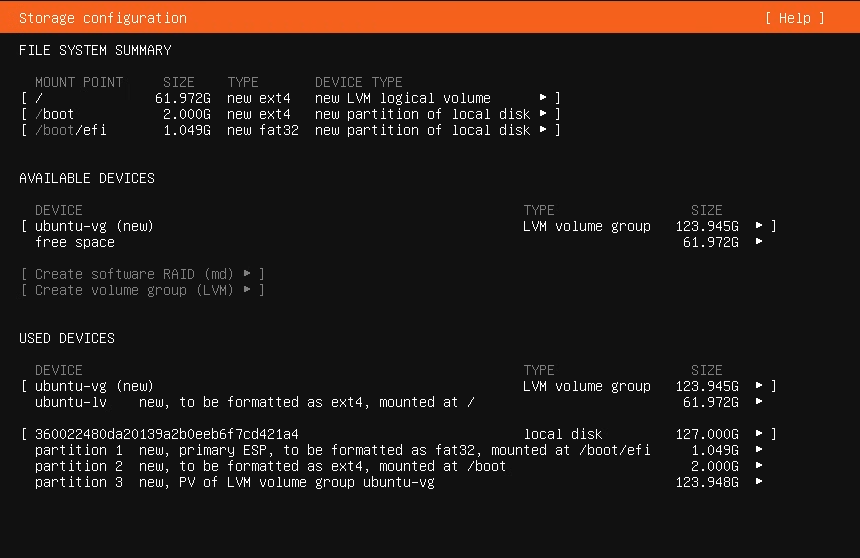Select partition 1 primary ESP row
Image resolution: width=860 pixels, height=558 pixels.
[x=399, y=450]
